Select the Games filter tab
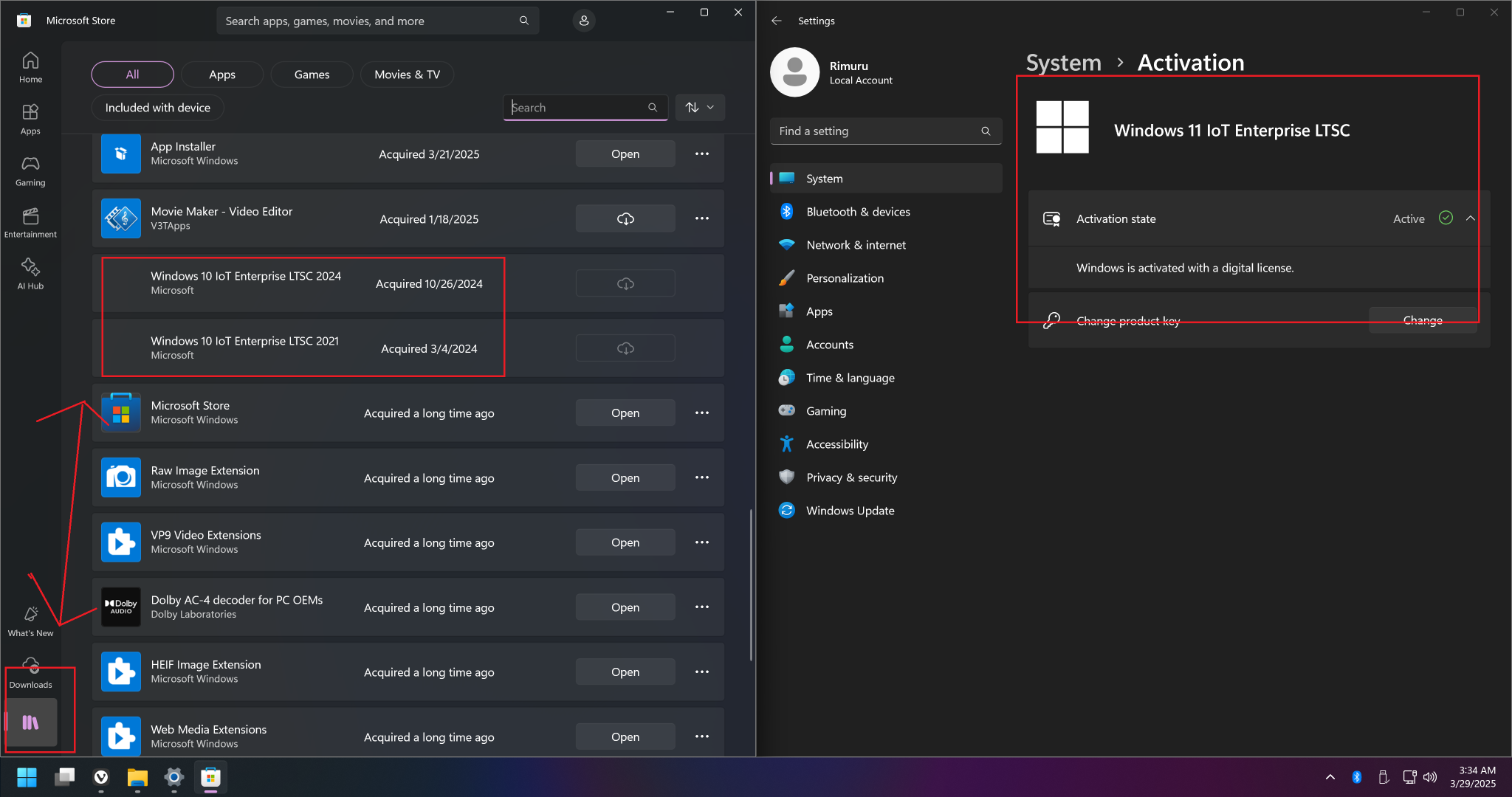The image size is (1512, 797). (312, 75)
